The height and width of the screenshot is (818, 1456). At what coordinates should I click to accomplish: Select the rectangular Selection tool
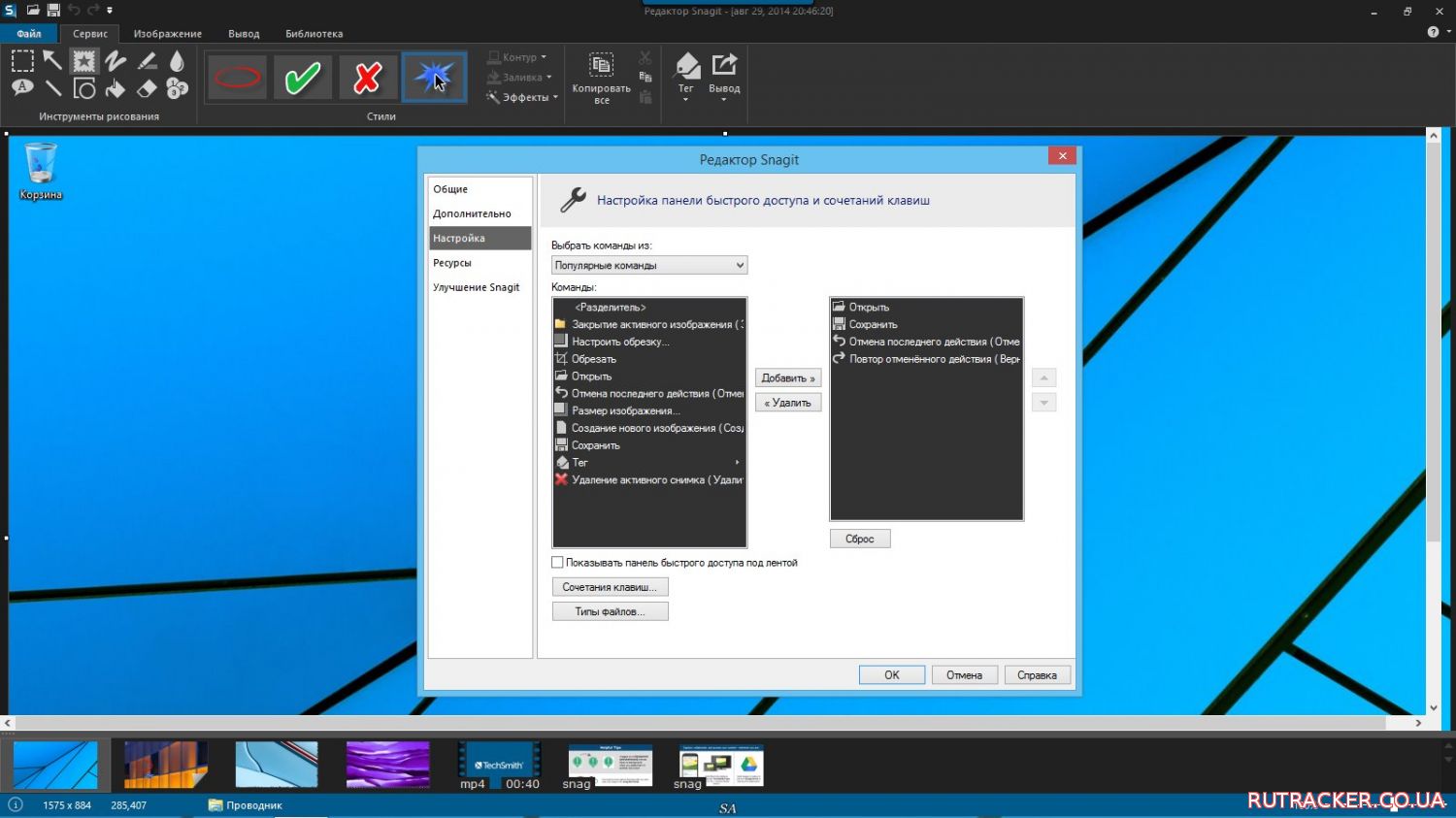click(x=21, y=61)
